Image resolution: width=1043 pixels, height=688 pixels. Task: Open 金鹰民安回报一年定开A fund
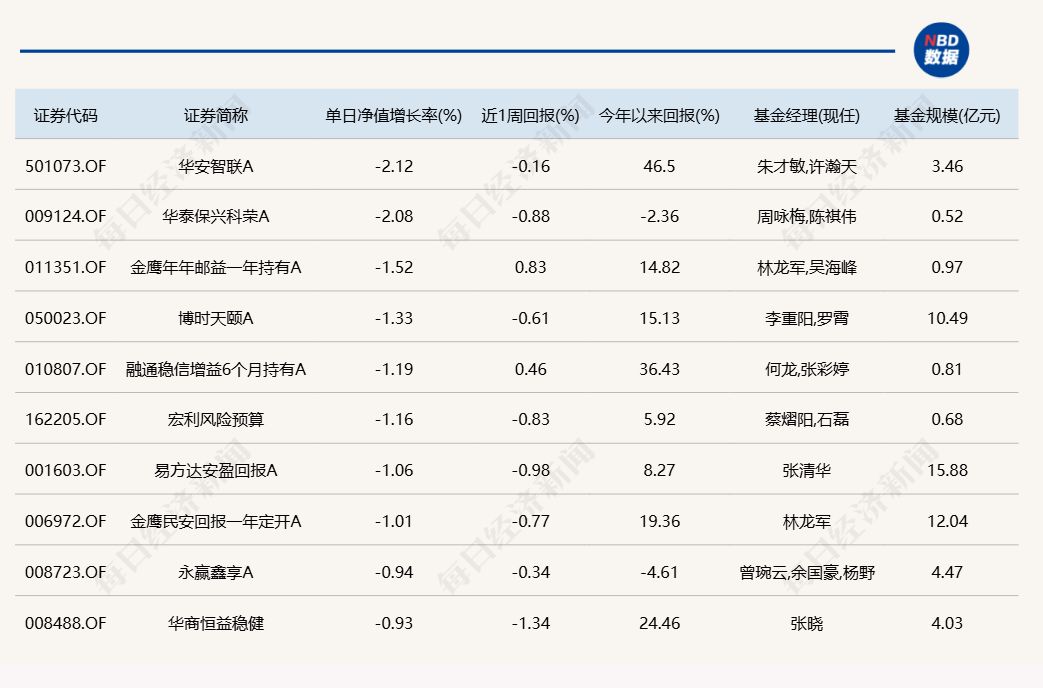tap(216, 521)
